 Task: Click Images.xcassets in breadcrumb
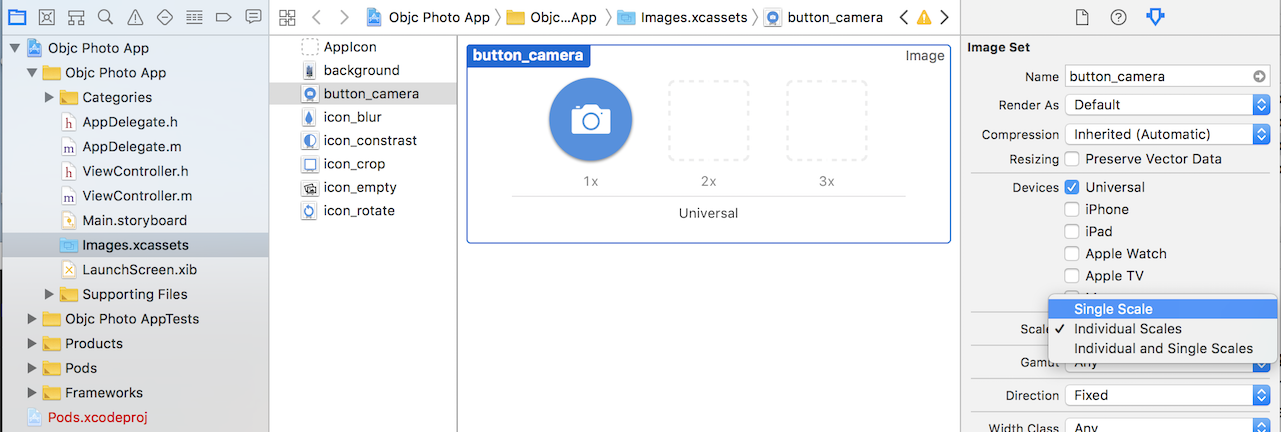[x=681, y=17]
